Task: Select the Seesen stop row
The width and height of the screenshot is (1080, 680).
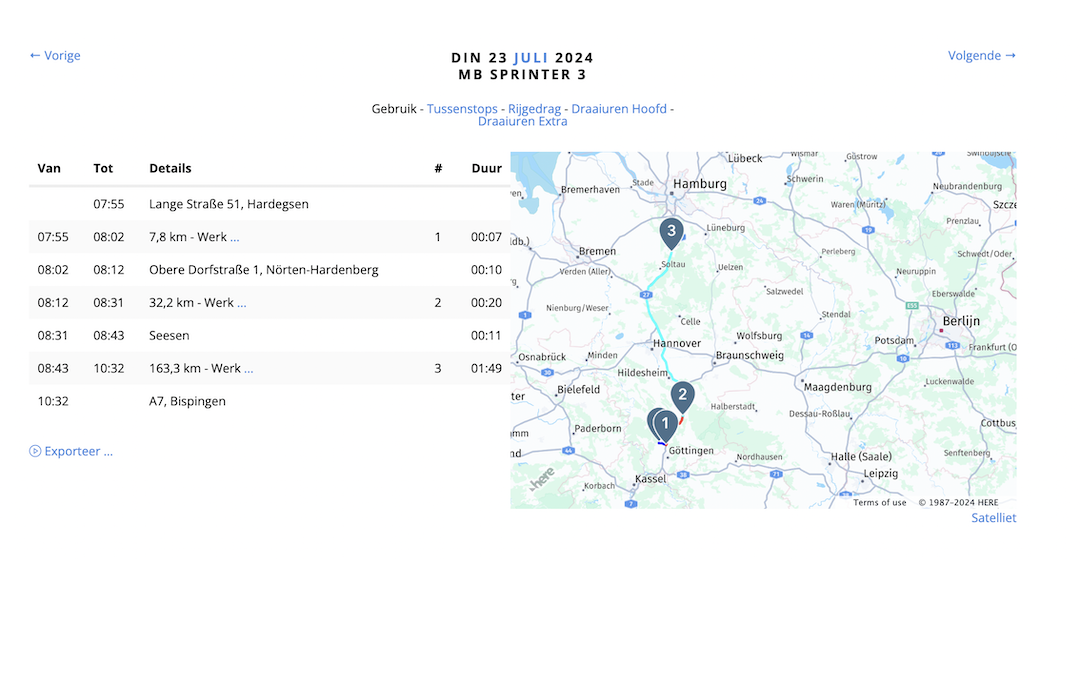Action: (x=269, y=336)
